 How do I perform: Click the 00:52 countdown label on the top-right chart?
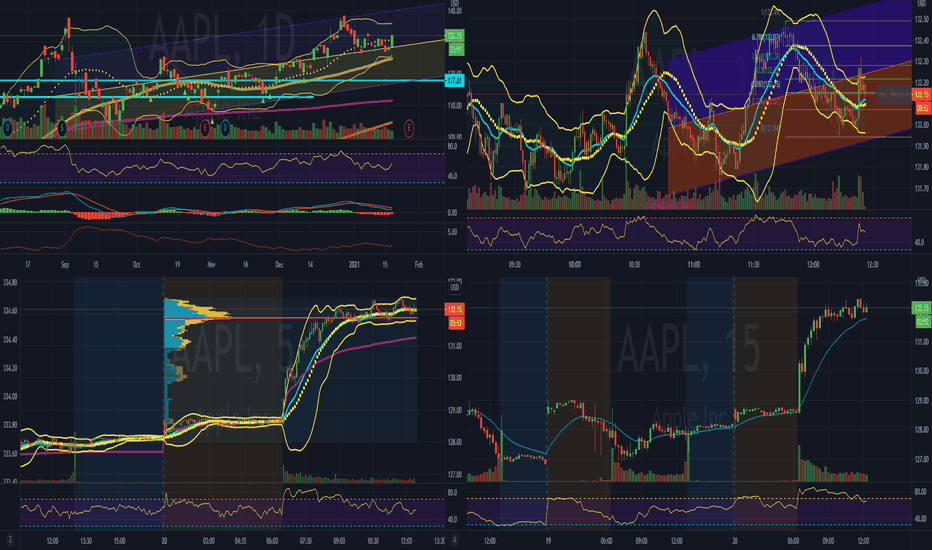[x=922, y=108]
